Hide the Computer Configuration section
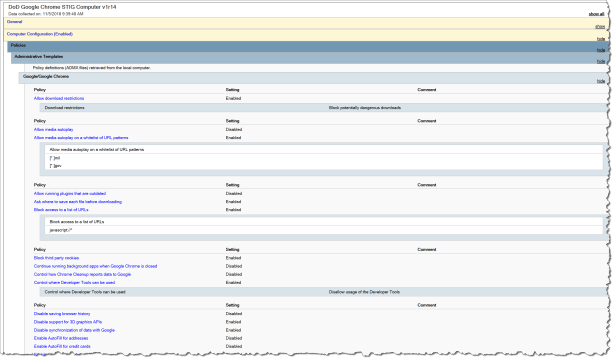 [600, 39]
